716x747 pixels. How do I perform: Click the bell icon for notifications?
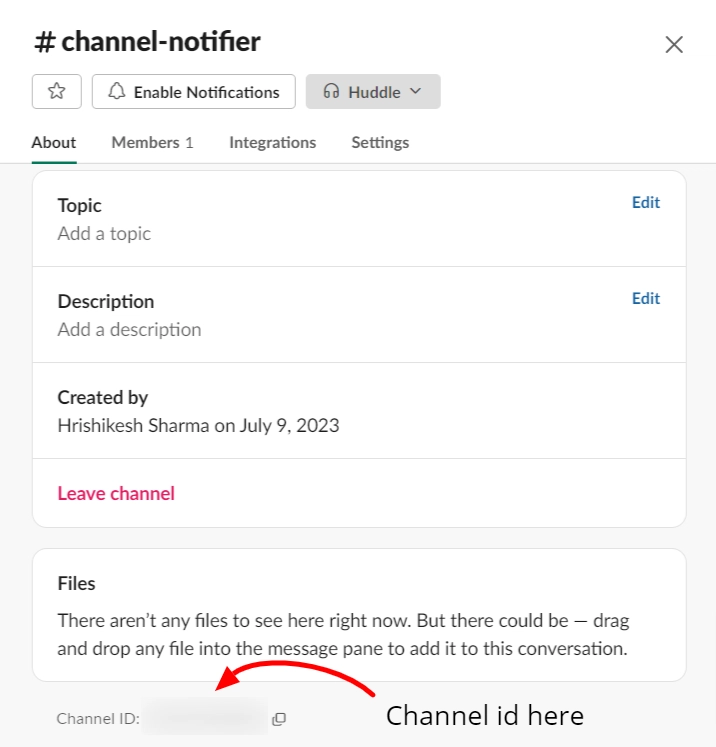[x=117, y=92]
